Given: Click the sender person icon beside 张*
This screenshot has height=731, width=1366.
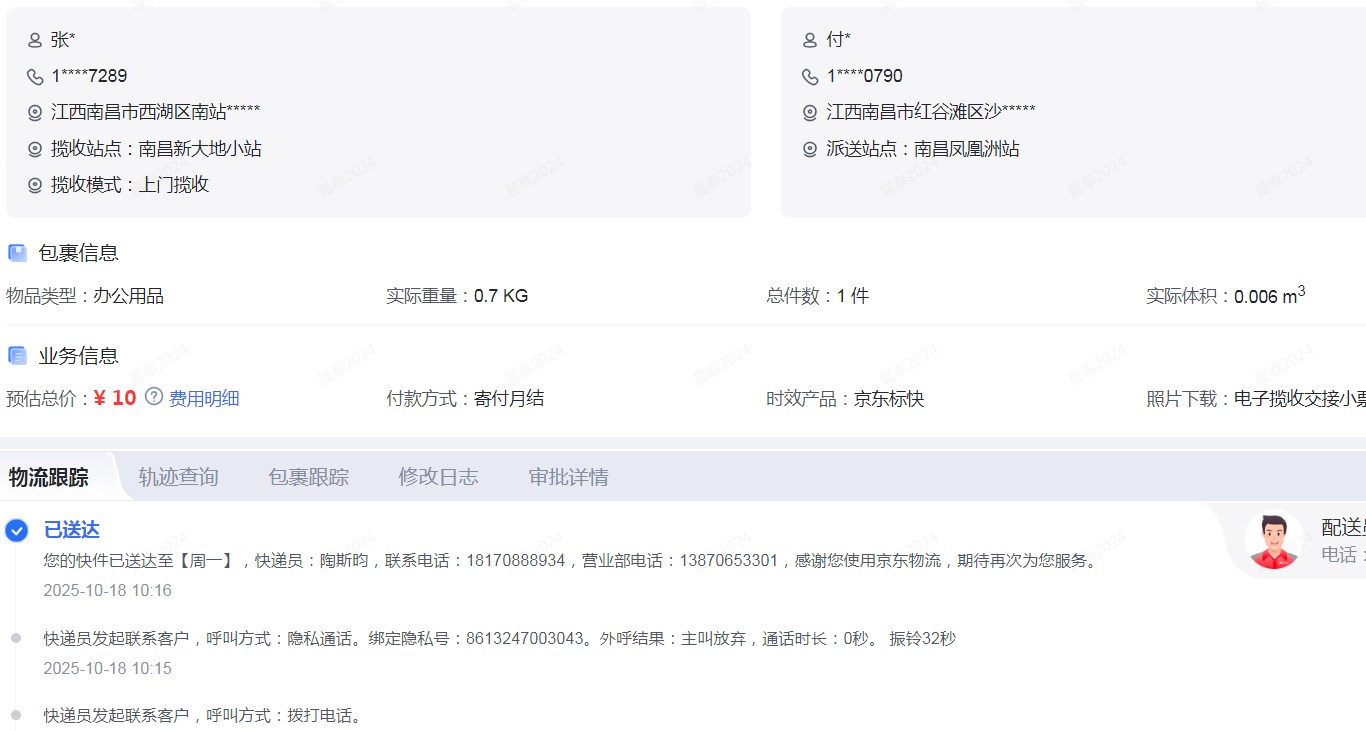Looking at the screenshot, I should tap(35, 41).
